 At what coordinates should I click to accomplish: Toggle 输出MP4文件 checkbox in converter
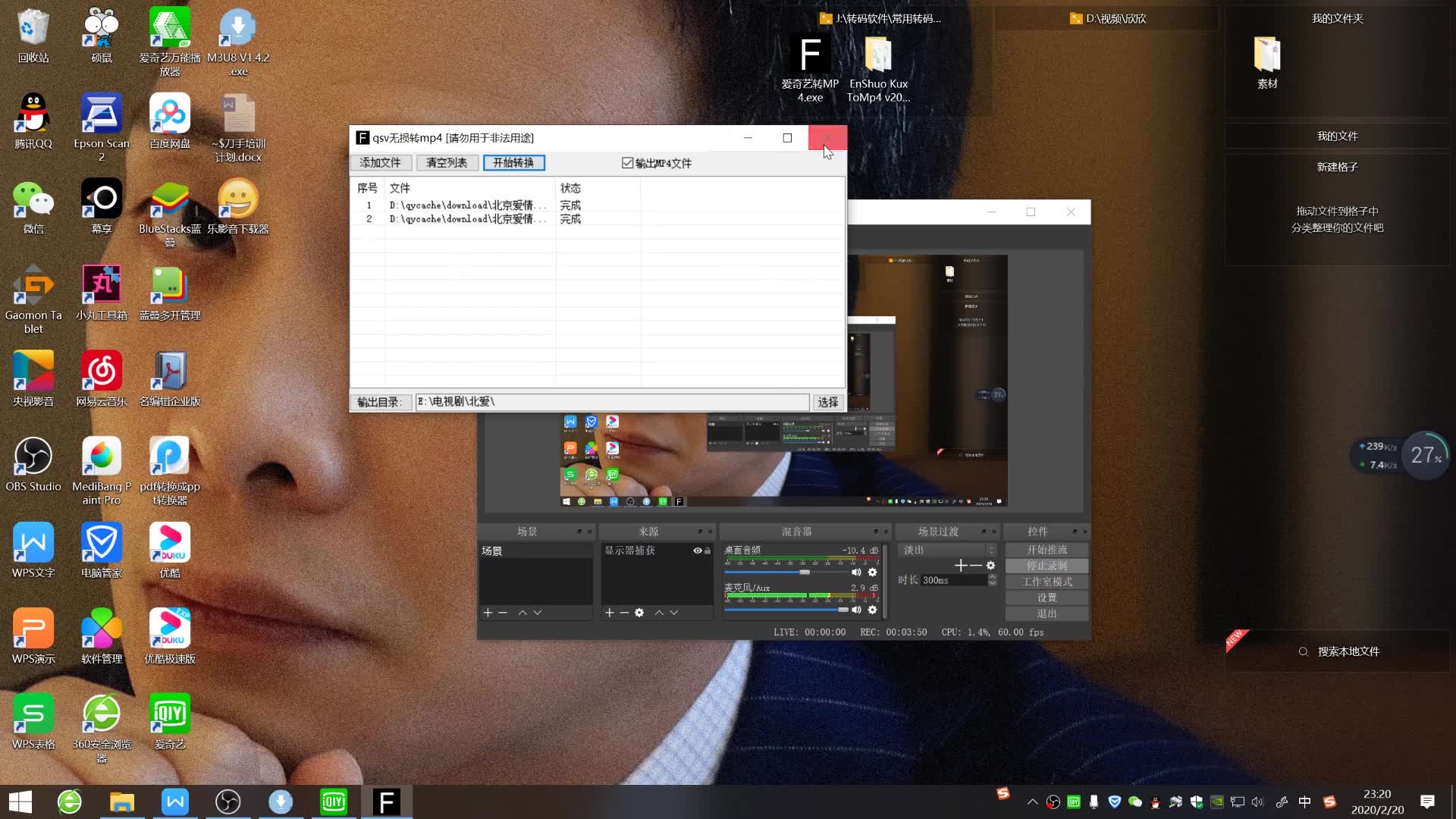pos(627,163)
